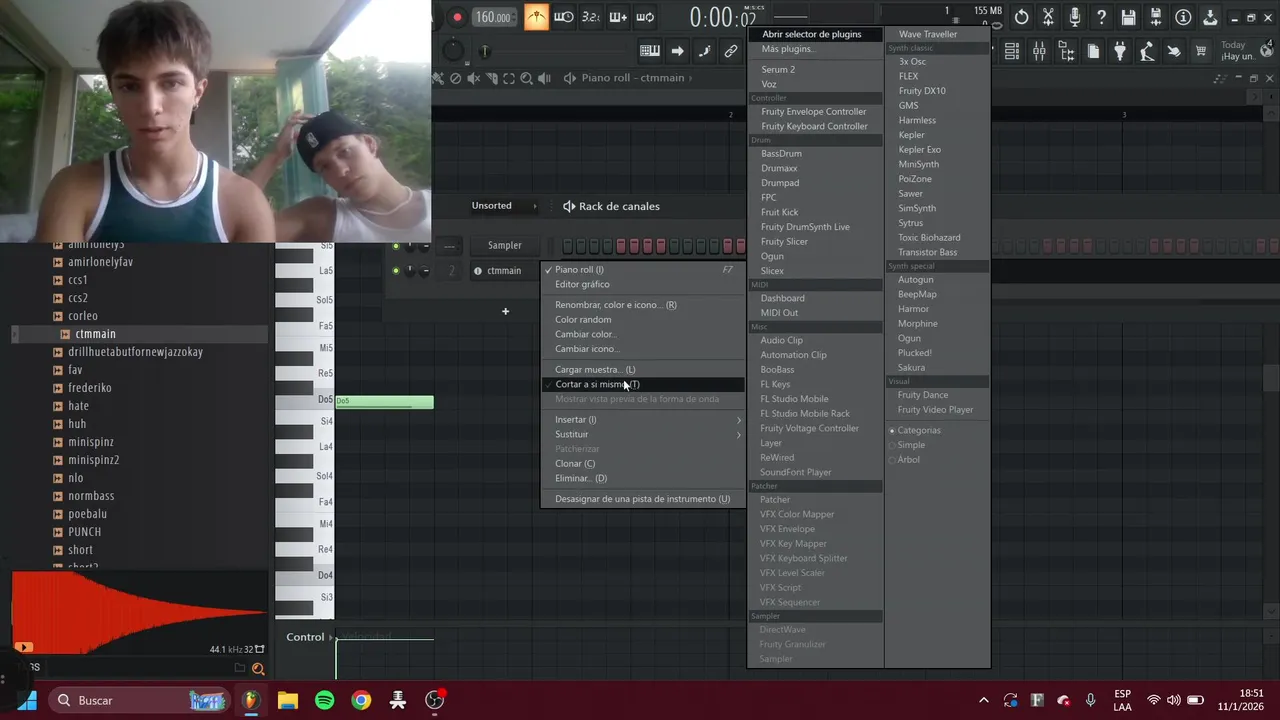1280x720 pixels.
Task: Open the mixer faders icon
Action: point(1039,51)
